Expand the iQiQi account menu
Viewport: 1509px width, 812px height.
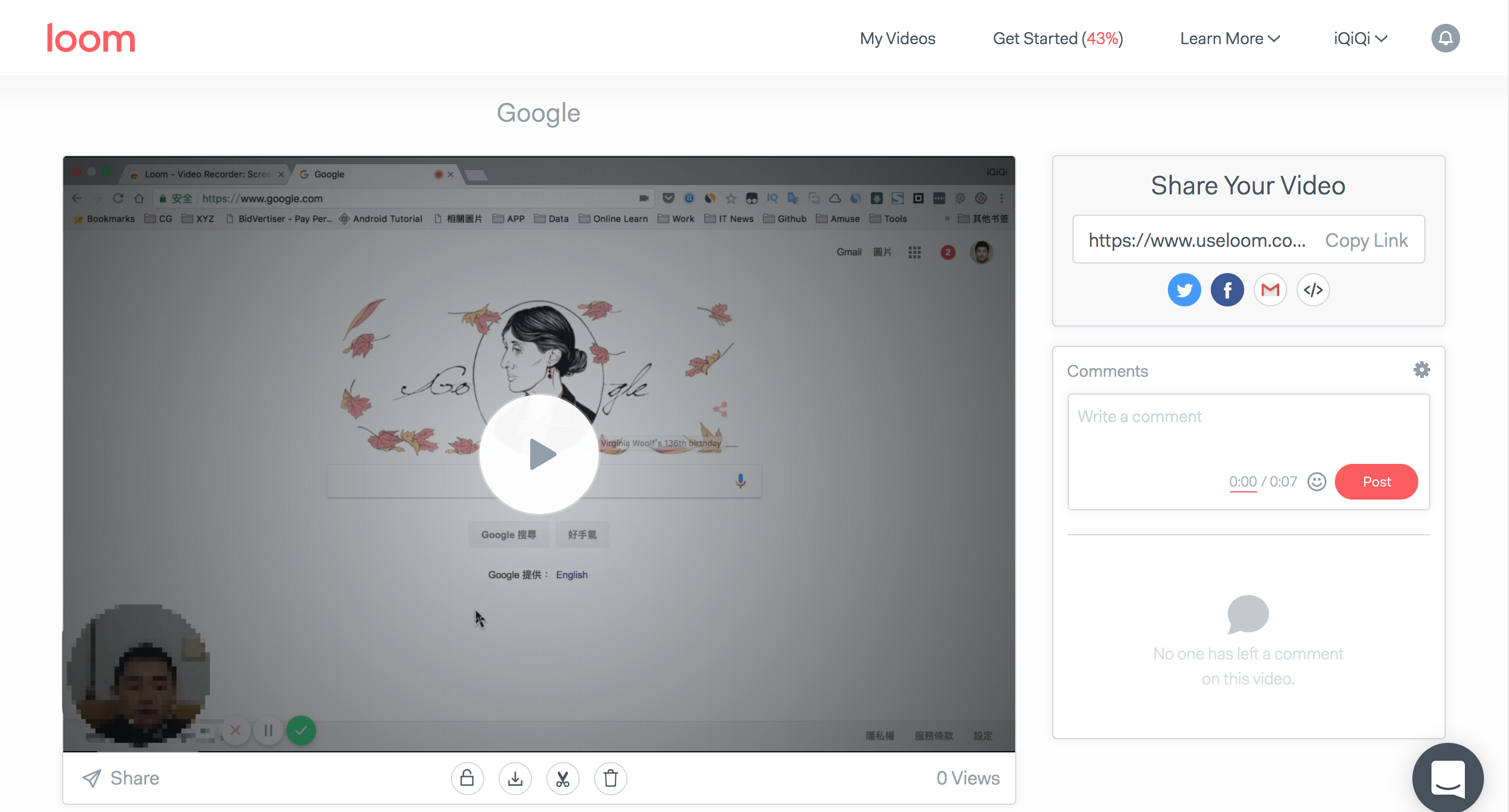coord(1360,38)
